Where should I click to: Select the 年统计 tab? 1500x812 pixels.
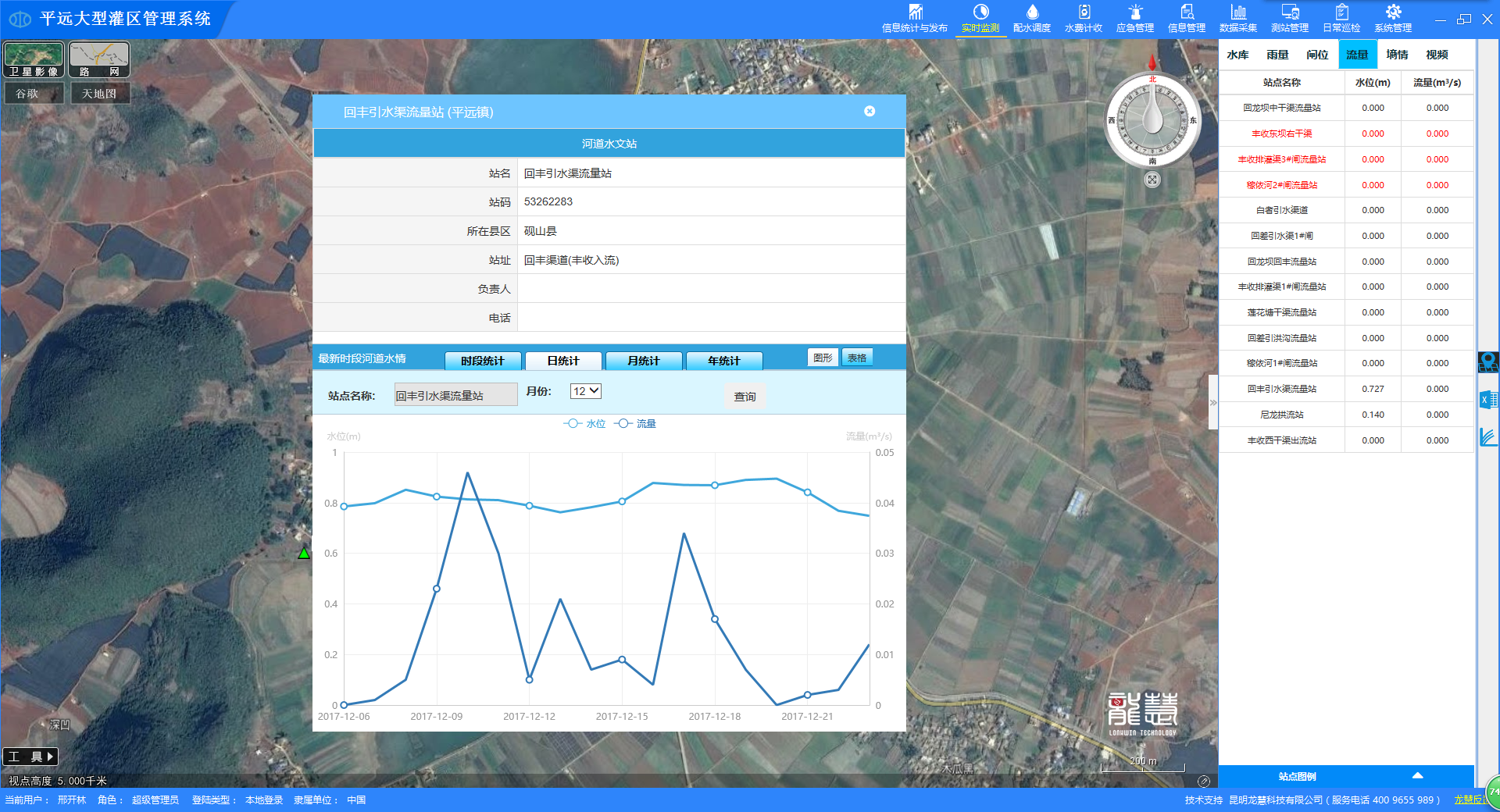click(x=724, y=361)
